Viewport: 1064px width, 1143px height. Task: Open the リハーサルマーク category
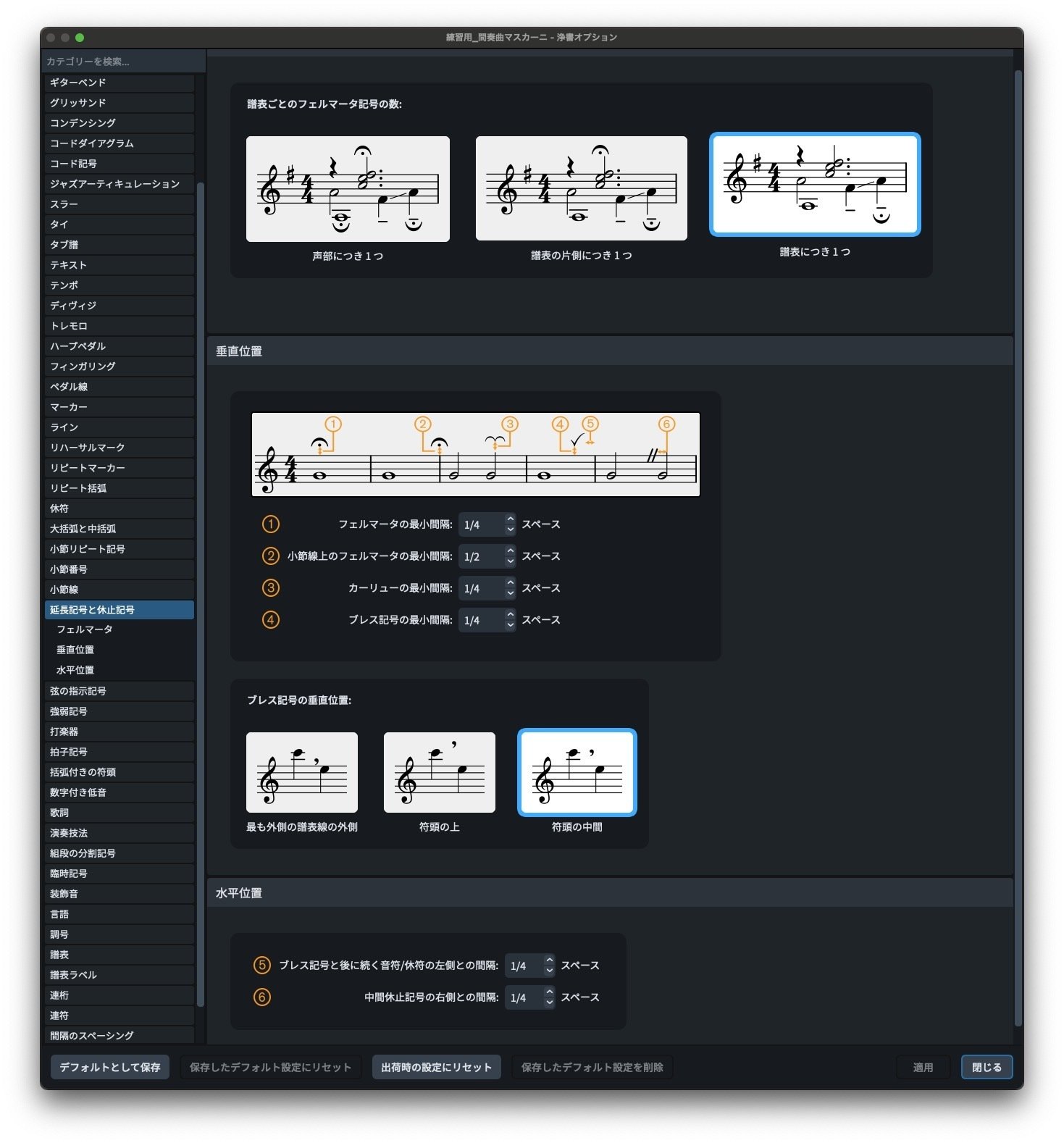120,448
